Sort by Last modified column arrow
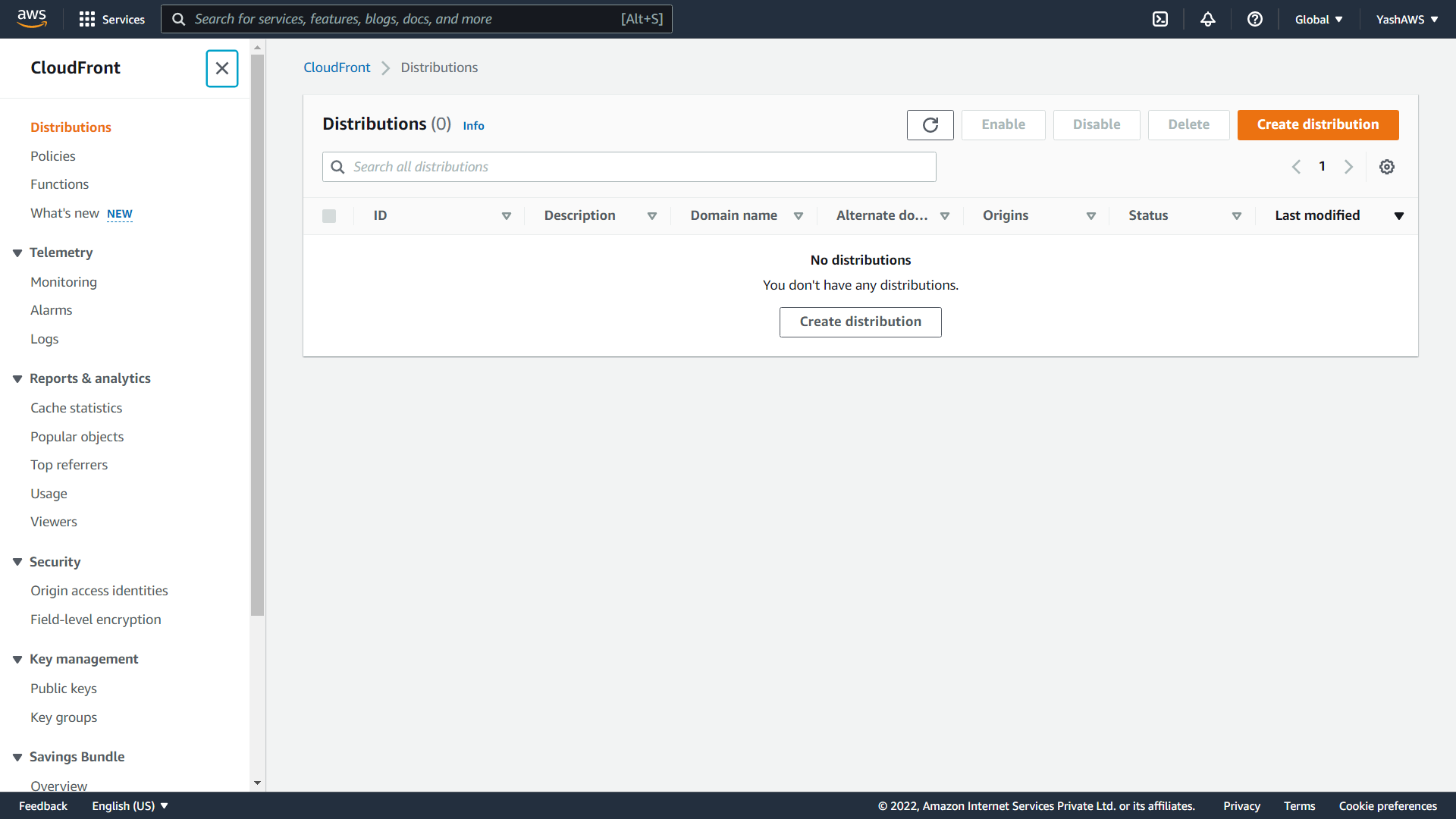The width and height of the screenshot is (1456, 819). (x=1399, y=216)
